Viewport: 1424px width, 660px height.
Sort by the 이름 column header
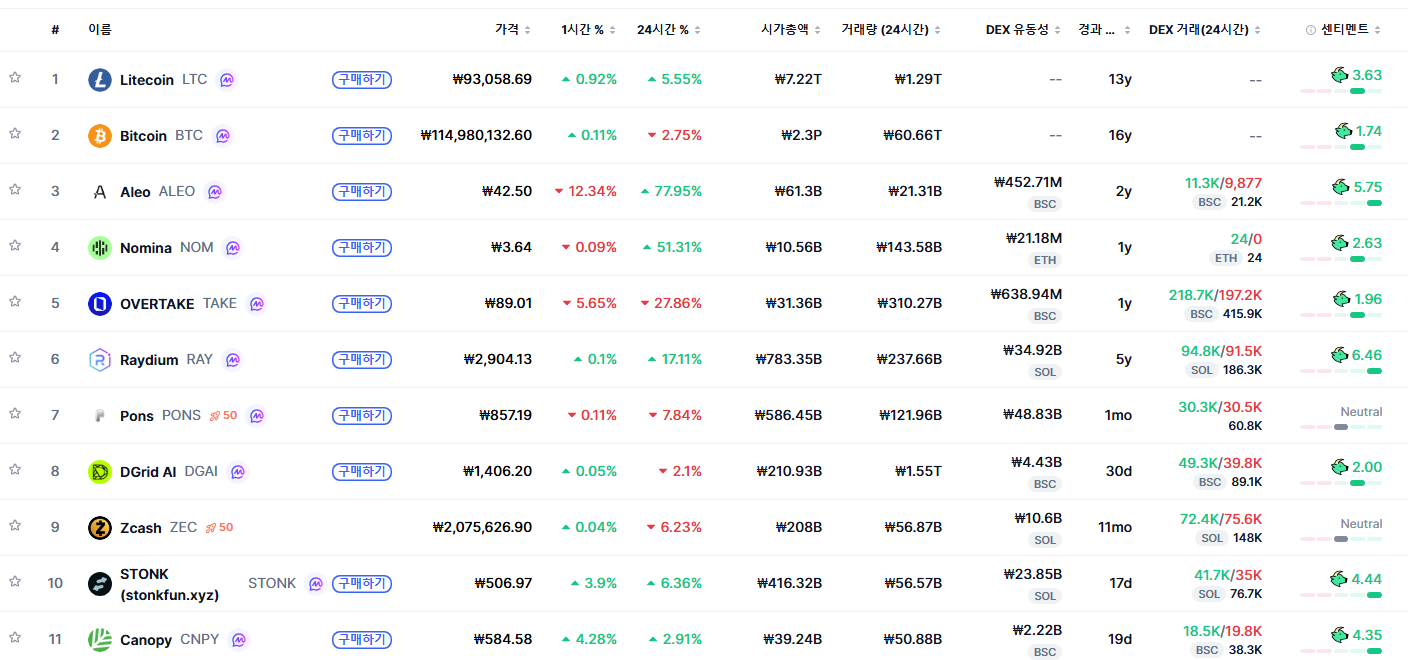coord(100,30)
